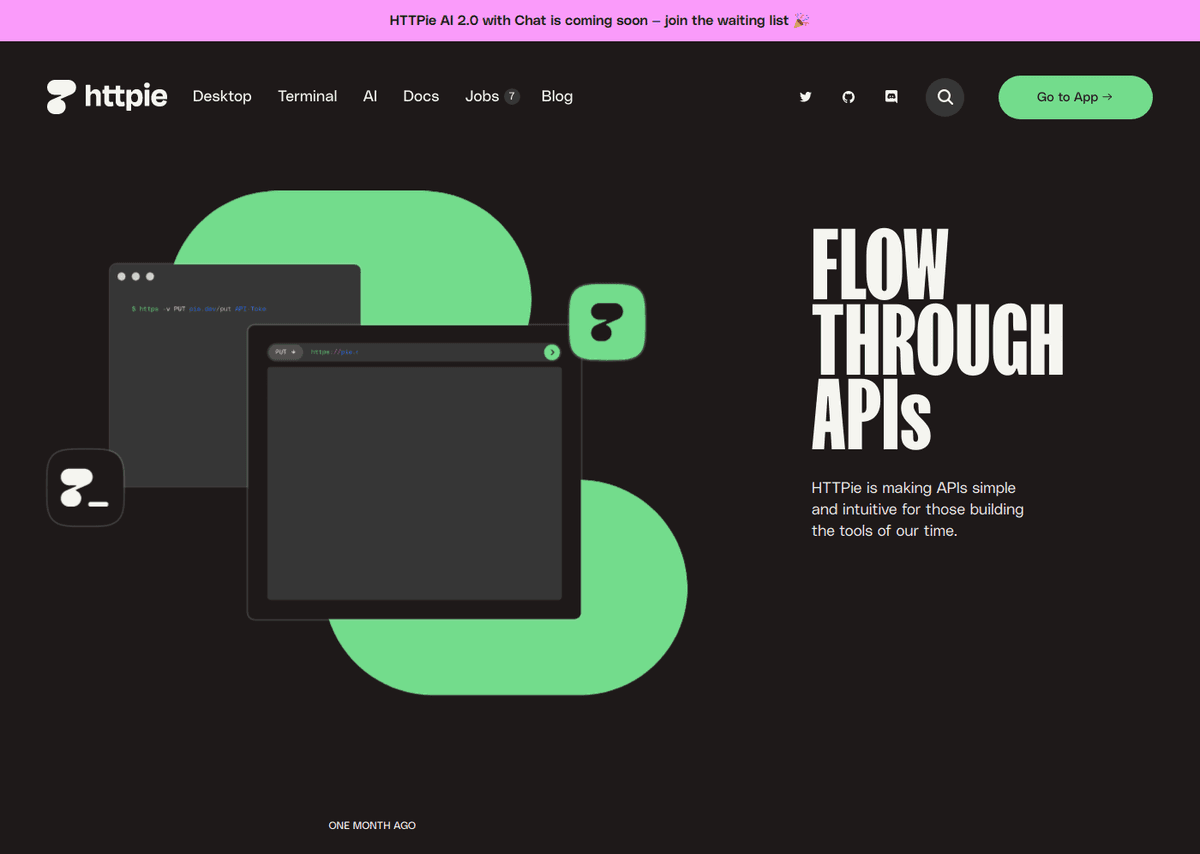Click the HTTPie is making APIs simple paragraph
1200x854 pixels.
coord(917,509)
